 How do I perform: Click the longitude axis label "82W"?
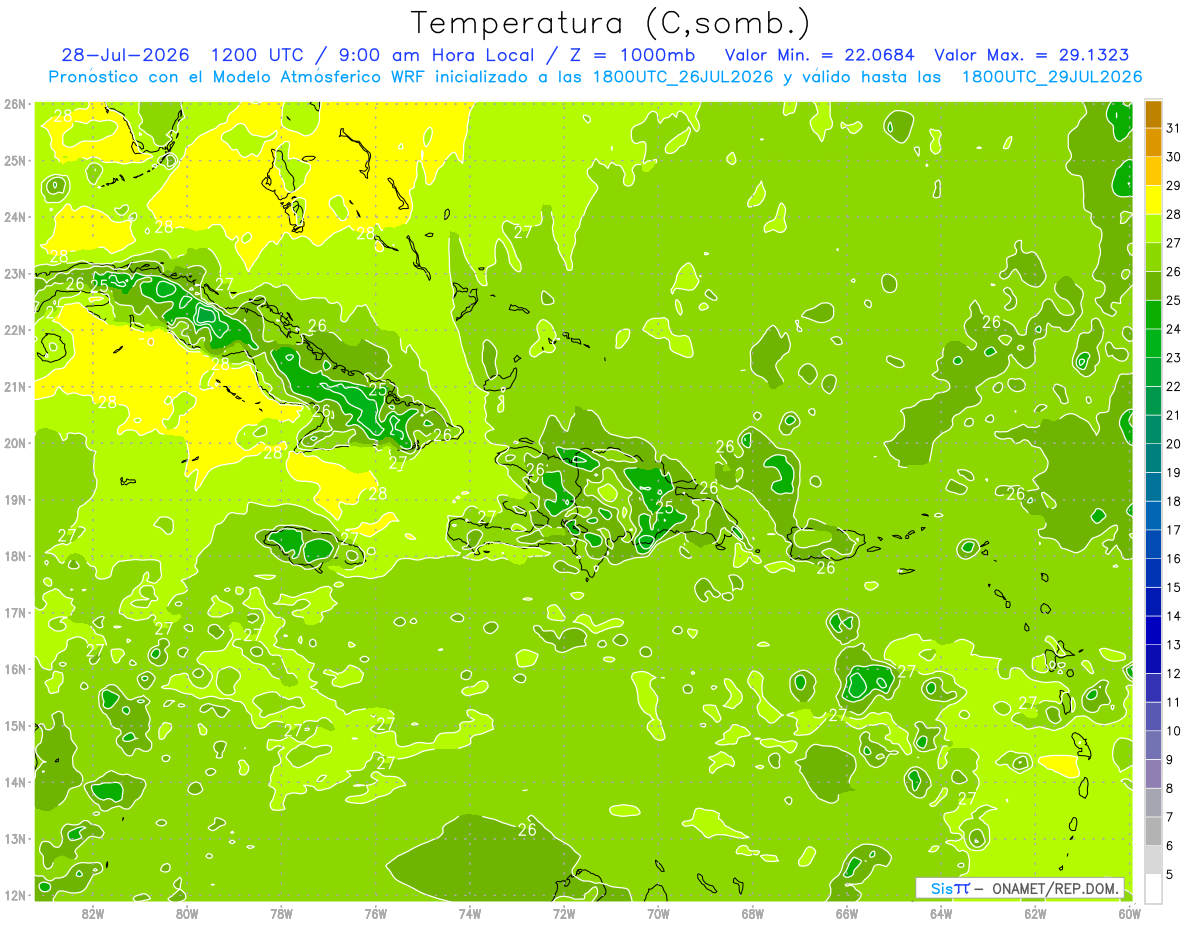[93, 913]
